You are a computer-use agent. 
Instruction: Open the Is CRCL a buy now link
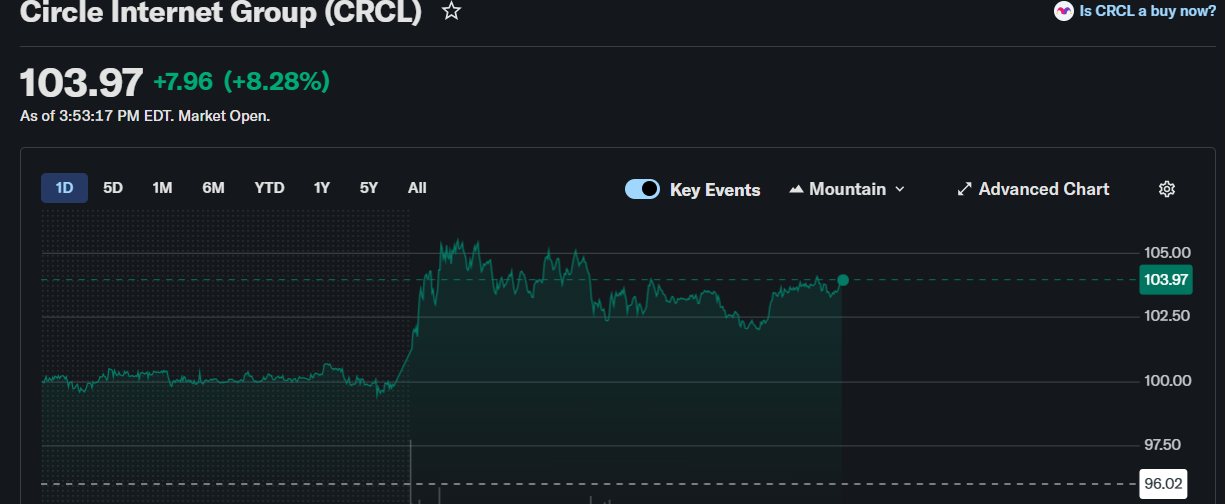point(1147,12)
